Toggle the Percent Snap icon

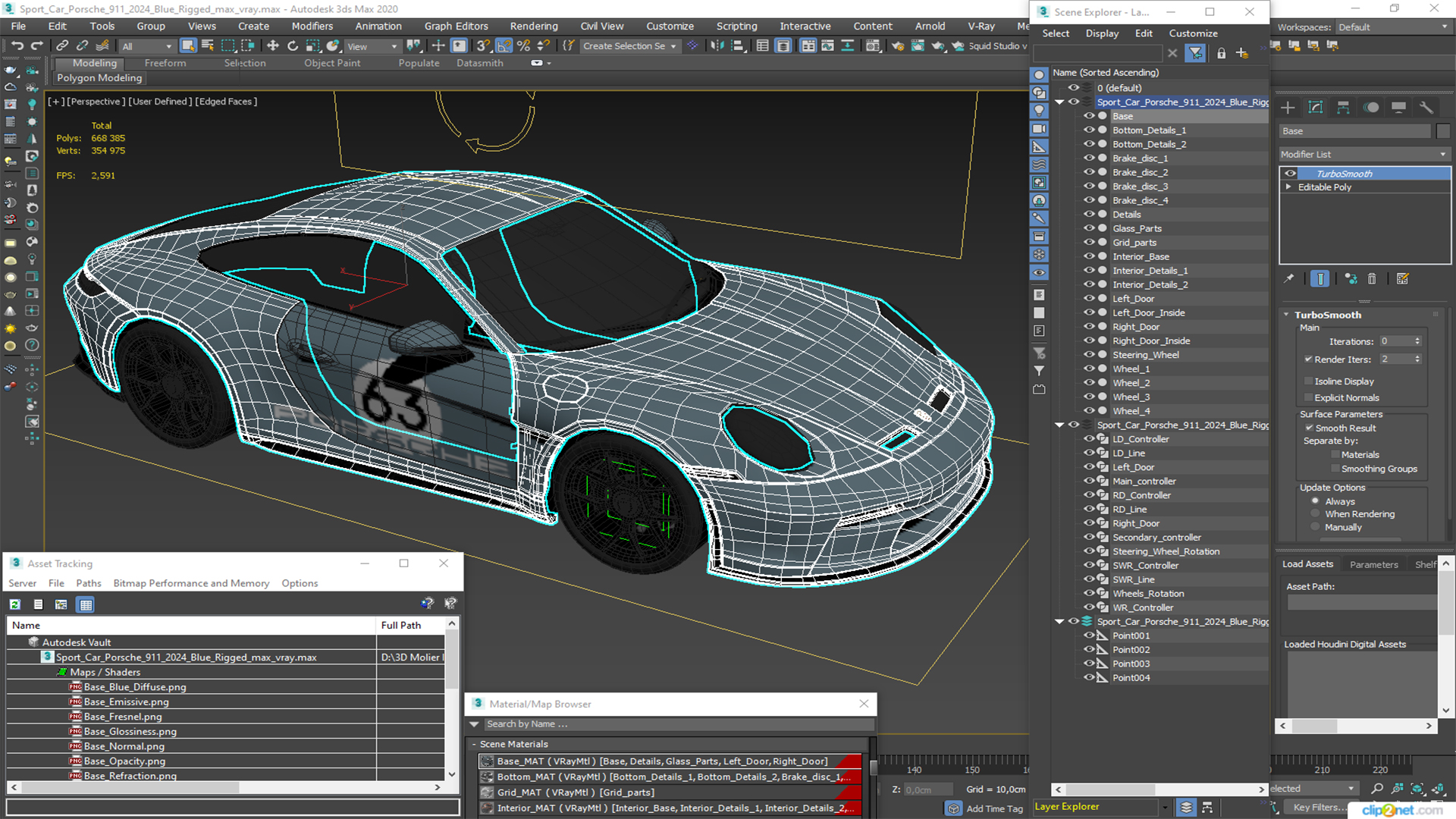click(x=523, y=45)
